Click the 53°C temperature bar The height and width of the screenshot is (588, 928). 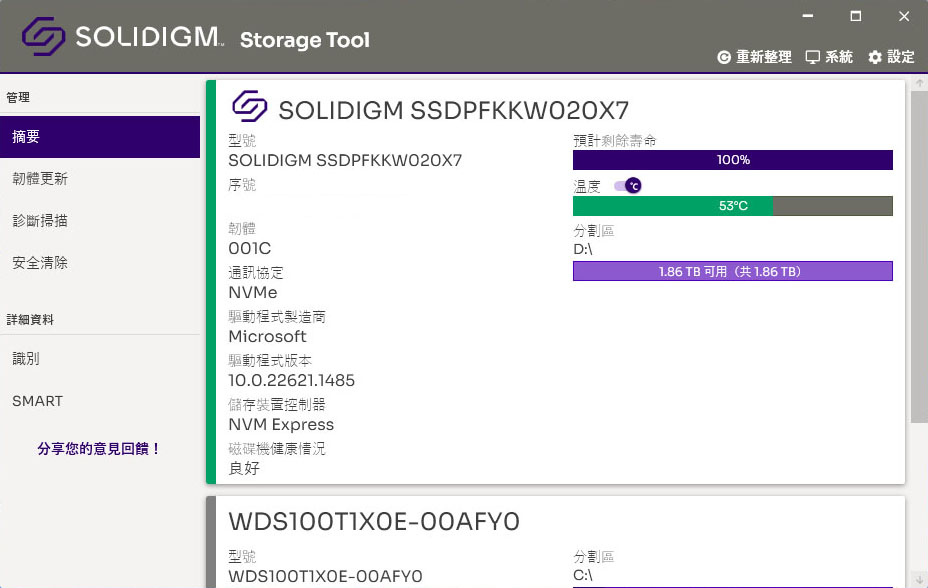[x=733, y=206]
